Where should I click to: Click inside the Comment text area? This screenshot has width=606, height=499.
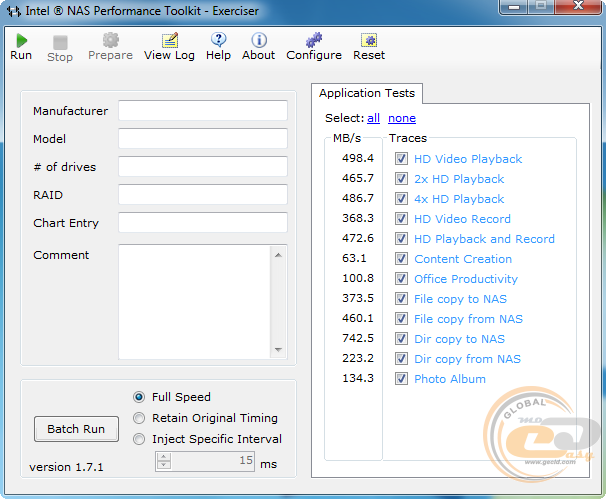click(x=194, y=302)
